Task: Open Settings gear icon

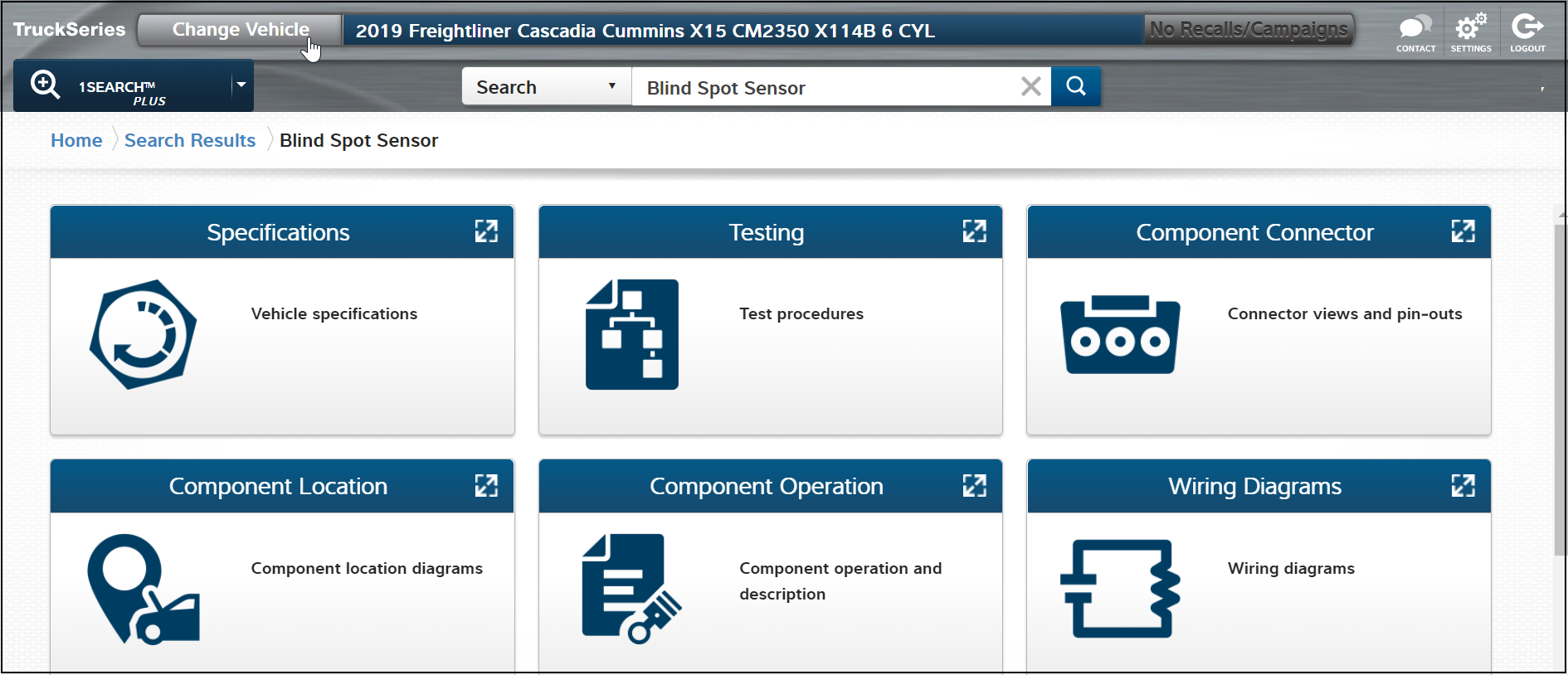Action: pos(1471,29)
